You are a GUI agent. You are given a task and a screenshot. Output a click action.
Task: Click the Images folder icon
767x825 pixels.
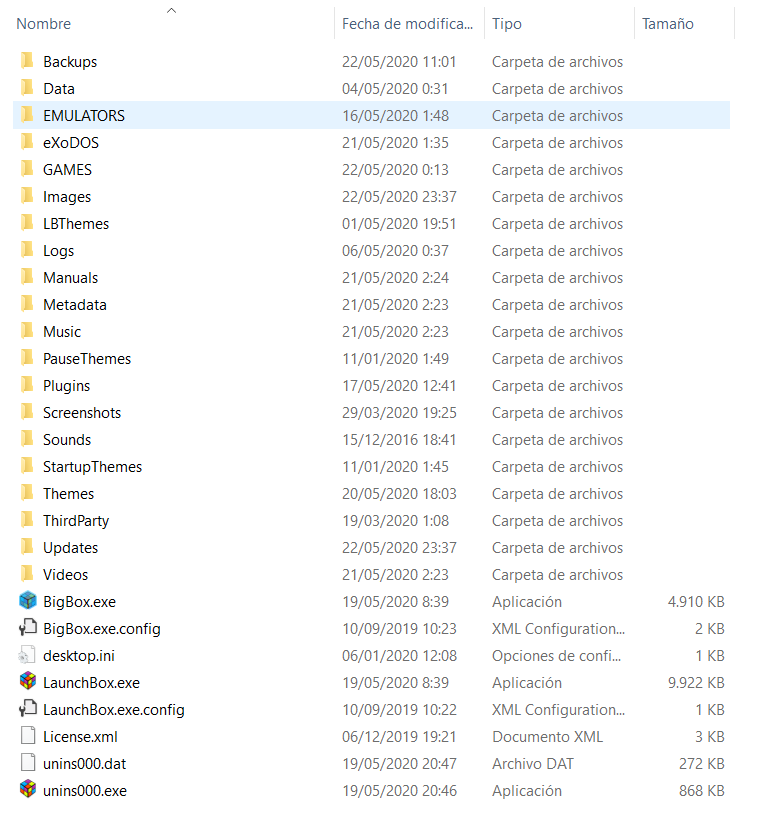click(x=27, y=195)
